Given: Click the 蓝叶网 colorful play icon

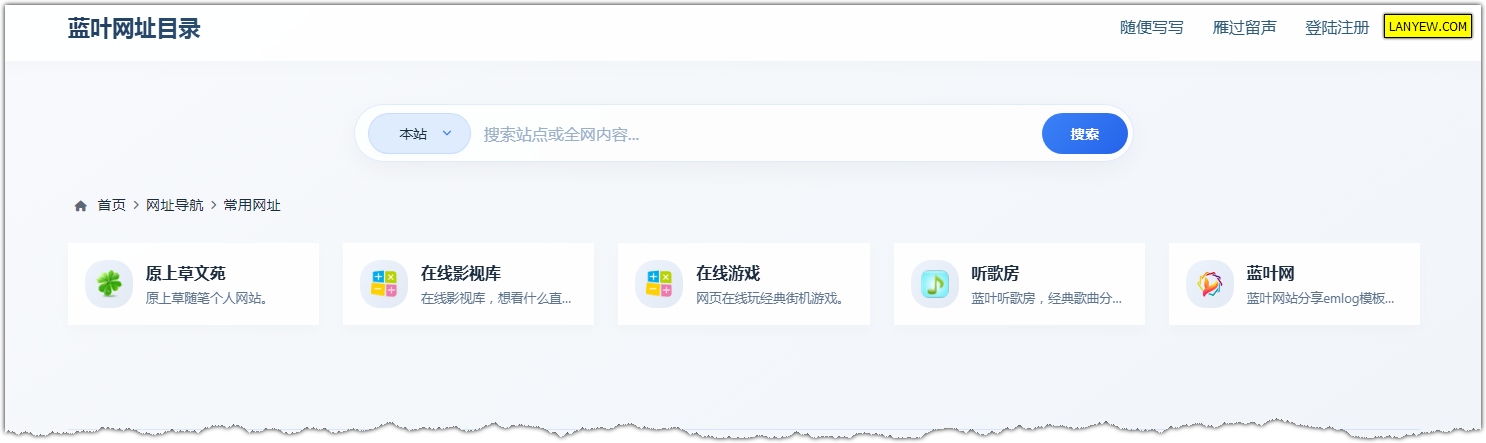Looking at the screenshot, I should (1210, 284).
